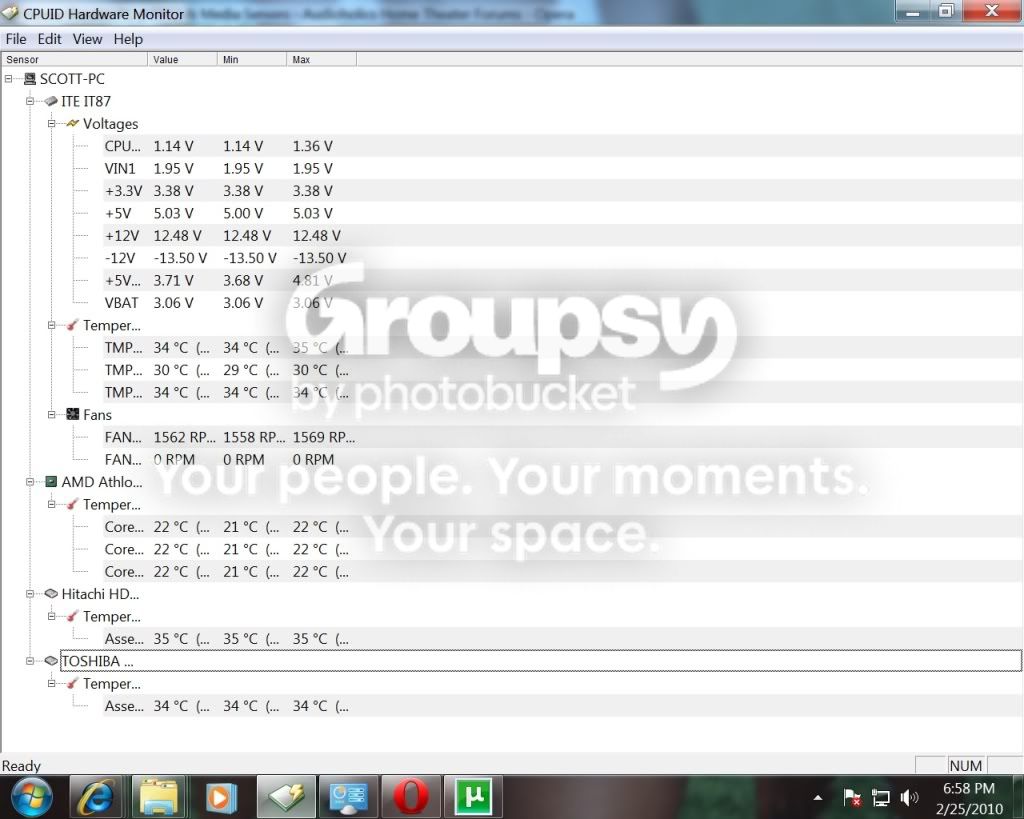
Task: Click the TOSHIBA Temperatures thermometer icon
Action: tap(72, 684)
